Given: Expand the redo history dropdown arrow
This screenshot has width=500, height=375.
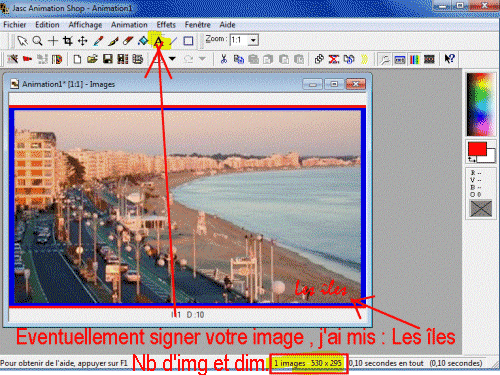Looking at the screenshot, I should (x=202, y=59).
